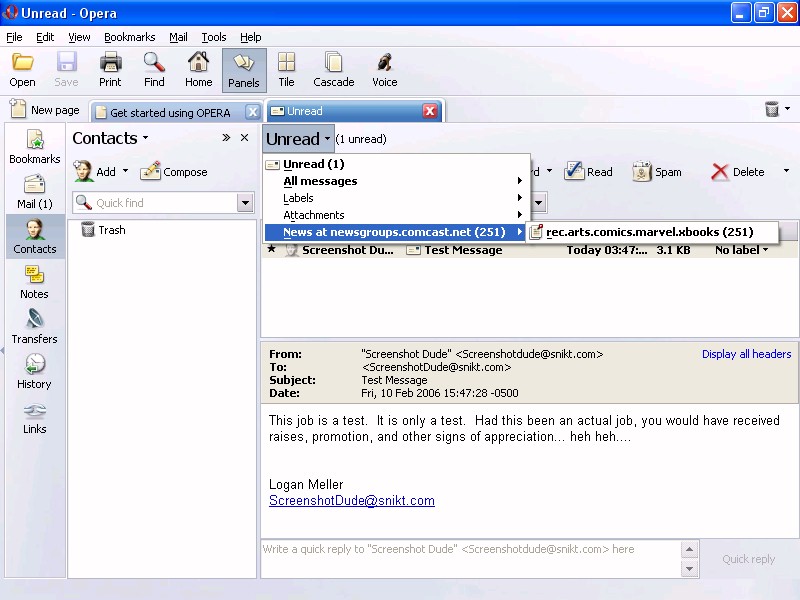
Task: Open the Transfers panel
Action: (x=34, y=327)
